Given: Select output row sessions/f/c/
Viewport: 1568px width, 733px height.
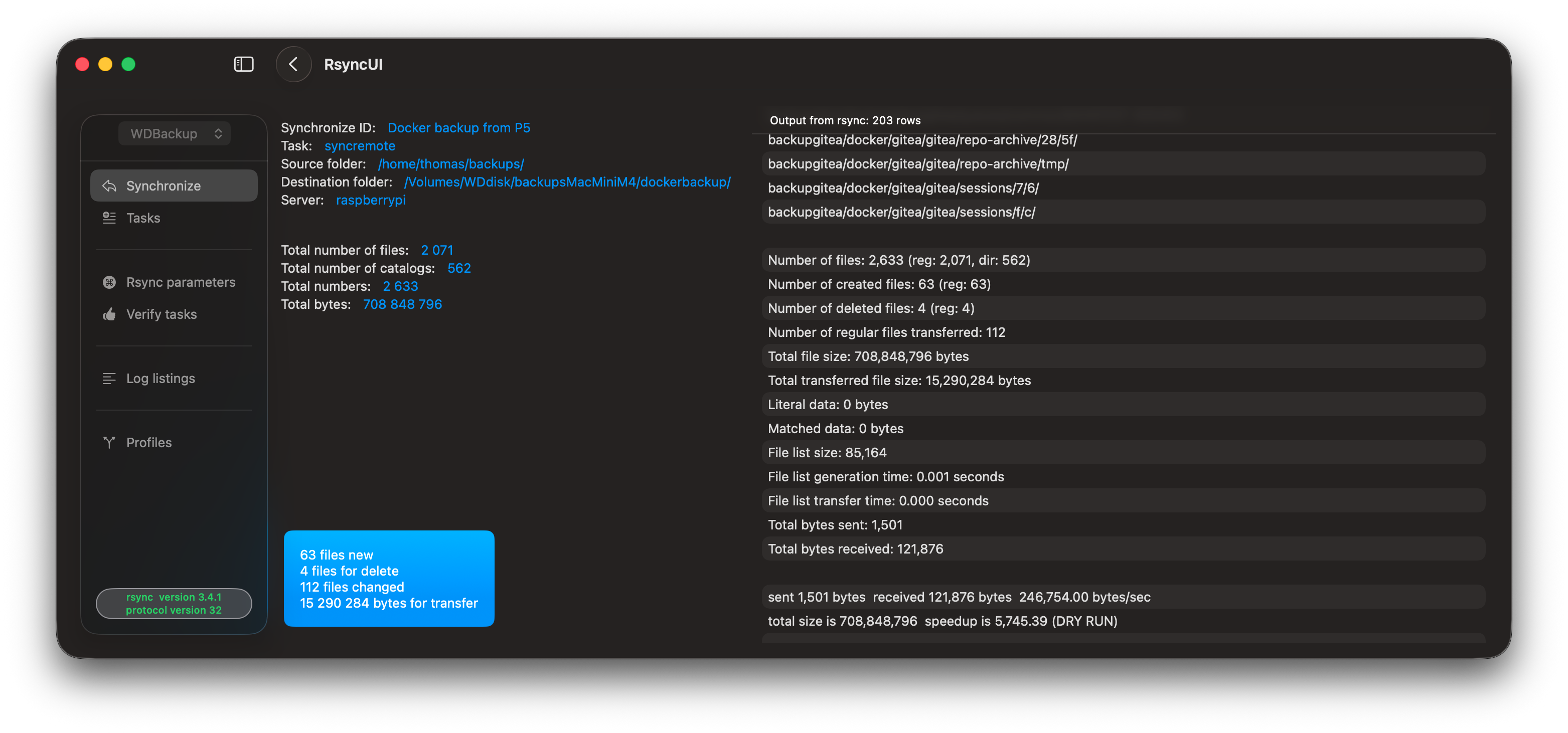Looking at the screenshot, I should 1123,212.
